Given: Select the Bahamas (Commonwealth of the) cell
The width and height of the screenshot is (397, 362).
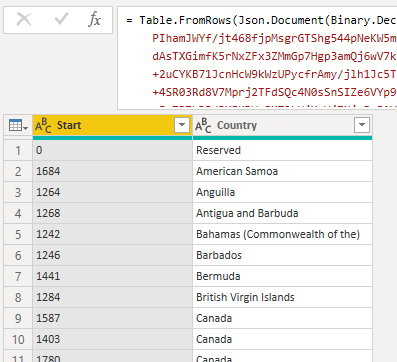Looking at the screenshot, I should coord(282,234).
